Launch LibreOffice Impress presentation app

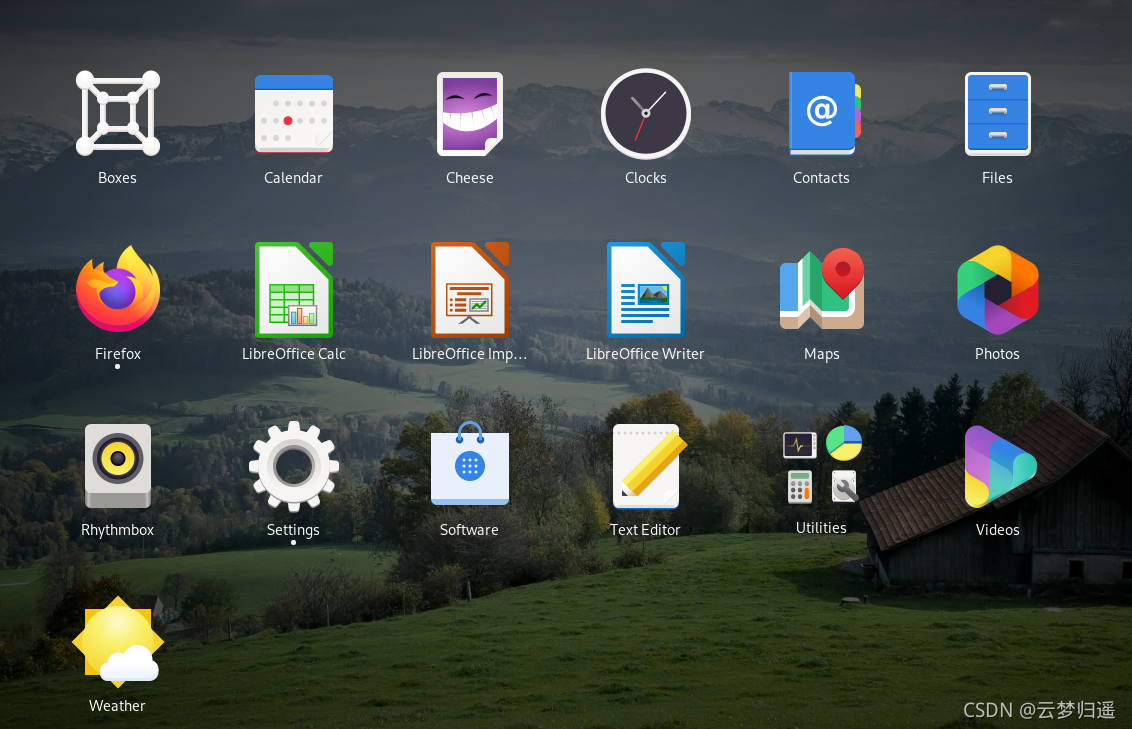pyautogui.click(x=470, y=289)
